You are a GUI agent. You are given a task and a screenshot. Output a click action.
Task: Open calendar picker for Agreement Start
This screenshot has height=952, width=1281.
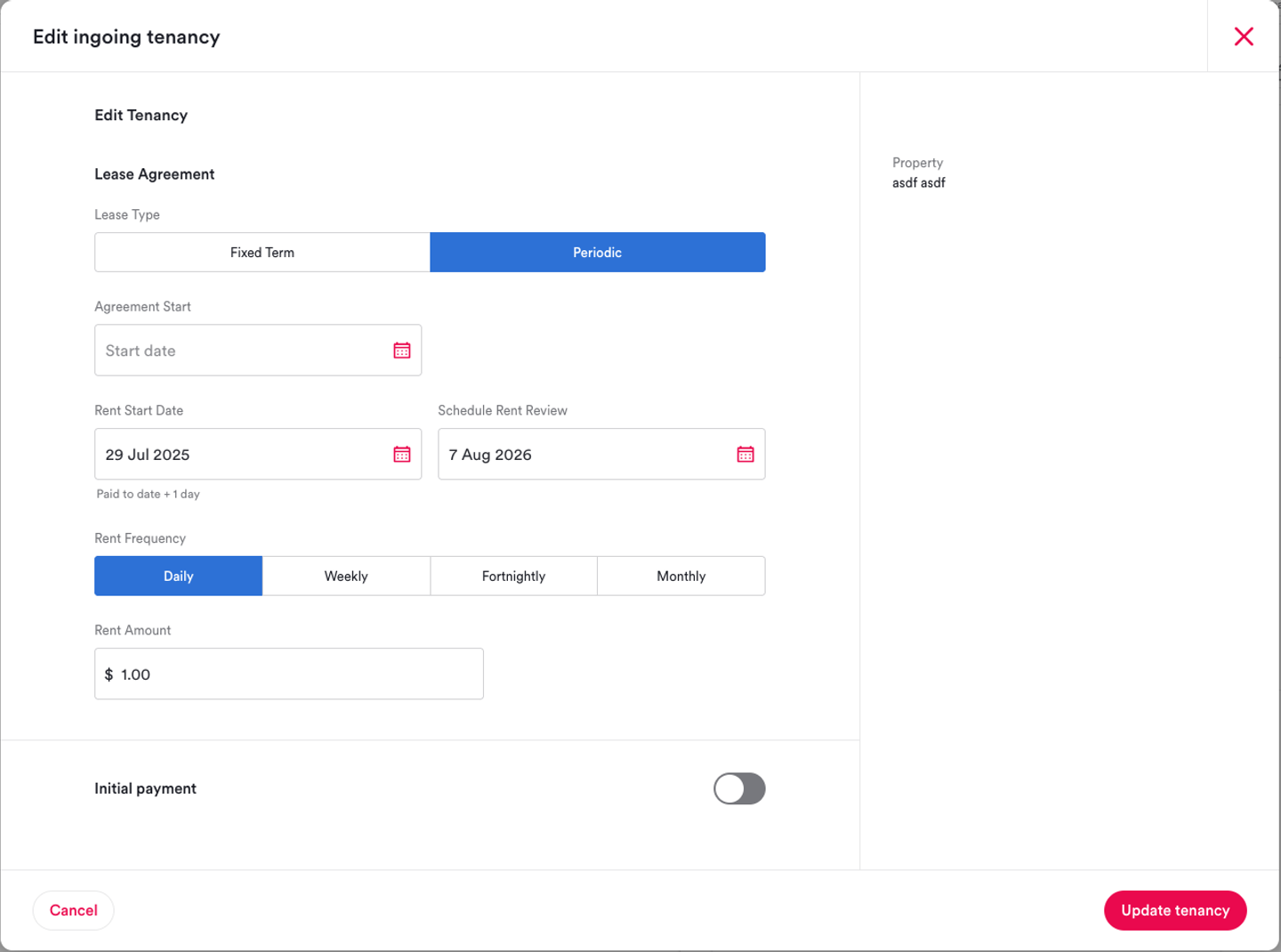pos(402,351)
